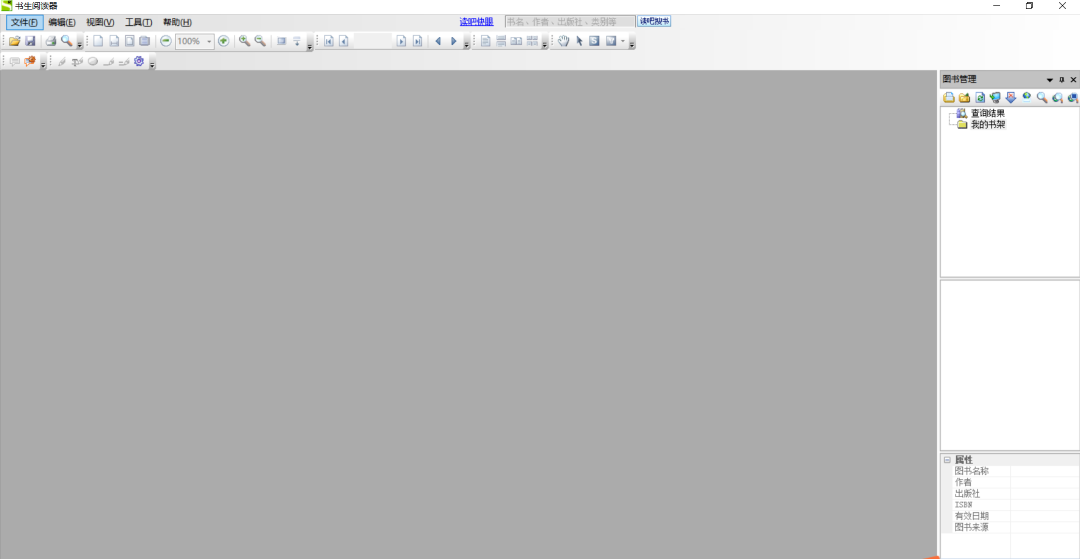1080x559 pixels.
Task: Click globe magnifier search icon in 图书管理
Action: pyautogui.click(x=1057, y=98)
